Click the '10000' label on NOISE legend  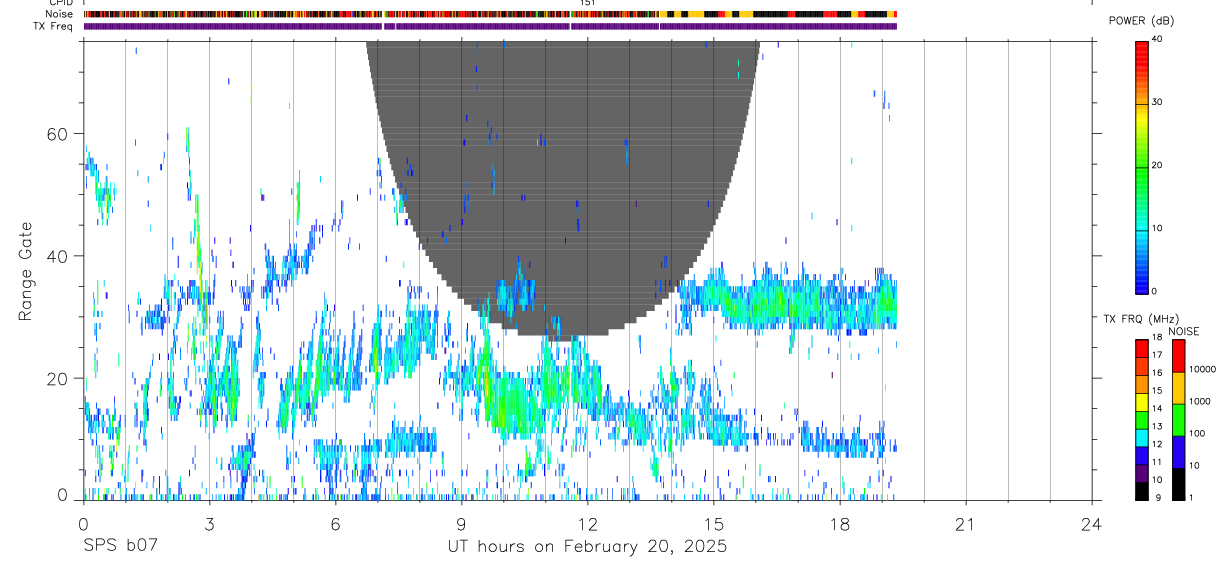click(1202, 369)
